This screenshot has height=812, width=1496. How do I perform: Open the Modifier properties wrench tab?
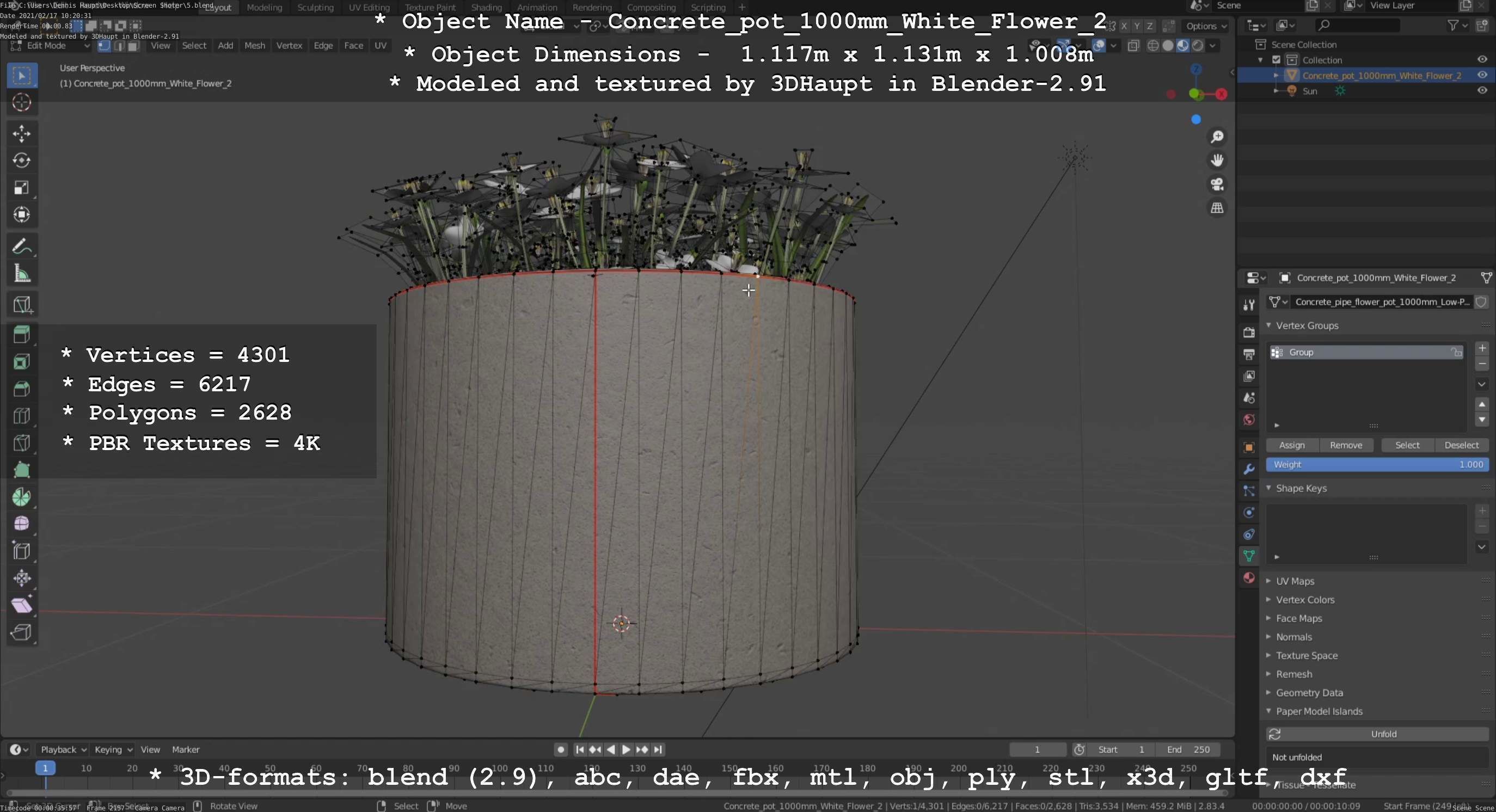pos(1249,469)
